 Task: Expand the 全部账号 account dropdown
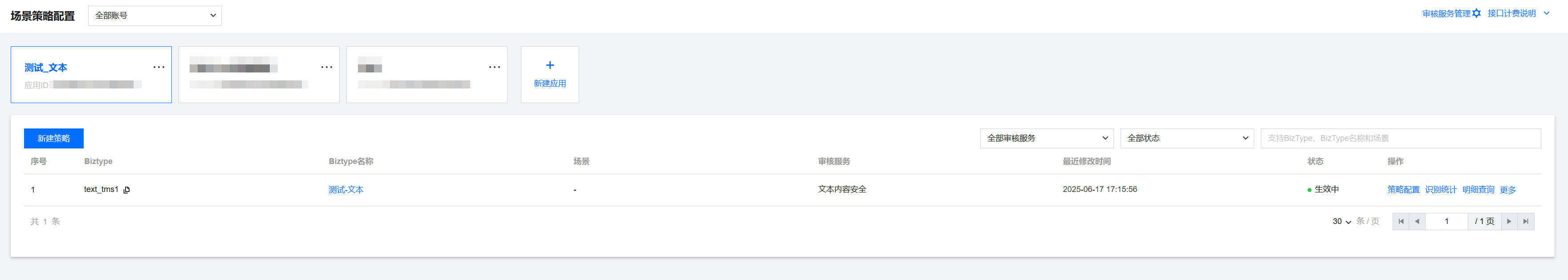(154, 16)
